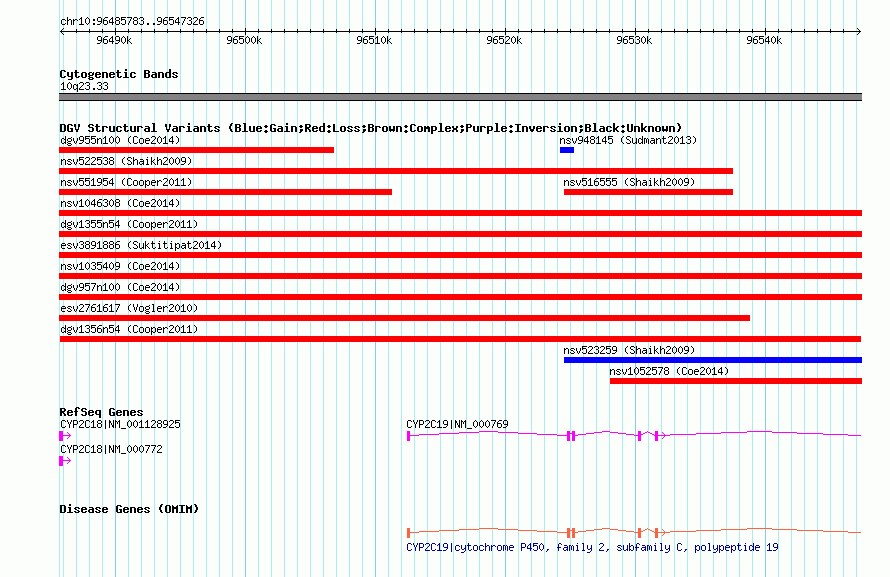890x577 pixels.
Task: Click the Disease Genes (OMIM) track title
Action: tap(129, 509)
